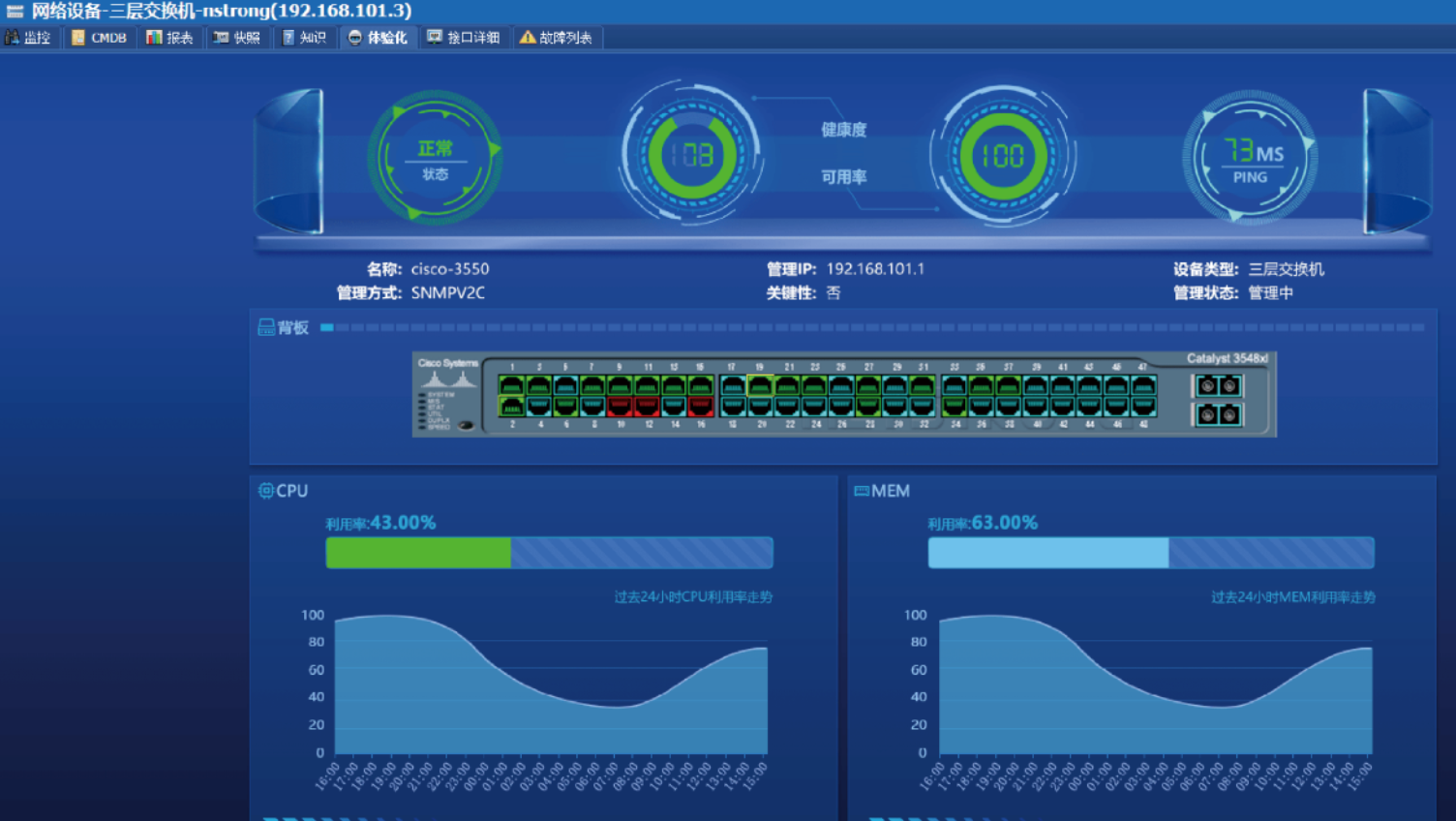
Task: Click the management IP 192.168.101.1
Action: click(x=875, y=269)
